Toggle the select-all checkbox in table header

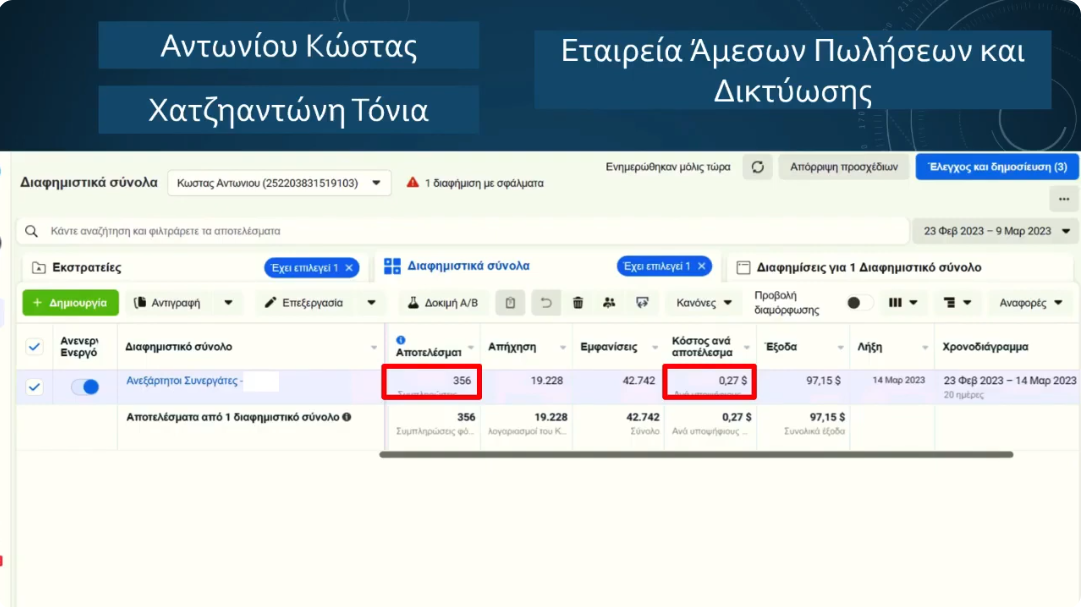[x=35, y=347]
